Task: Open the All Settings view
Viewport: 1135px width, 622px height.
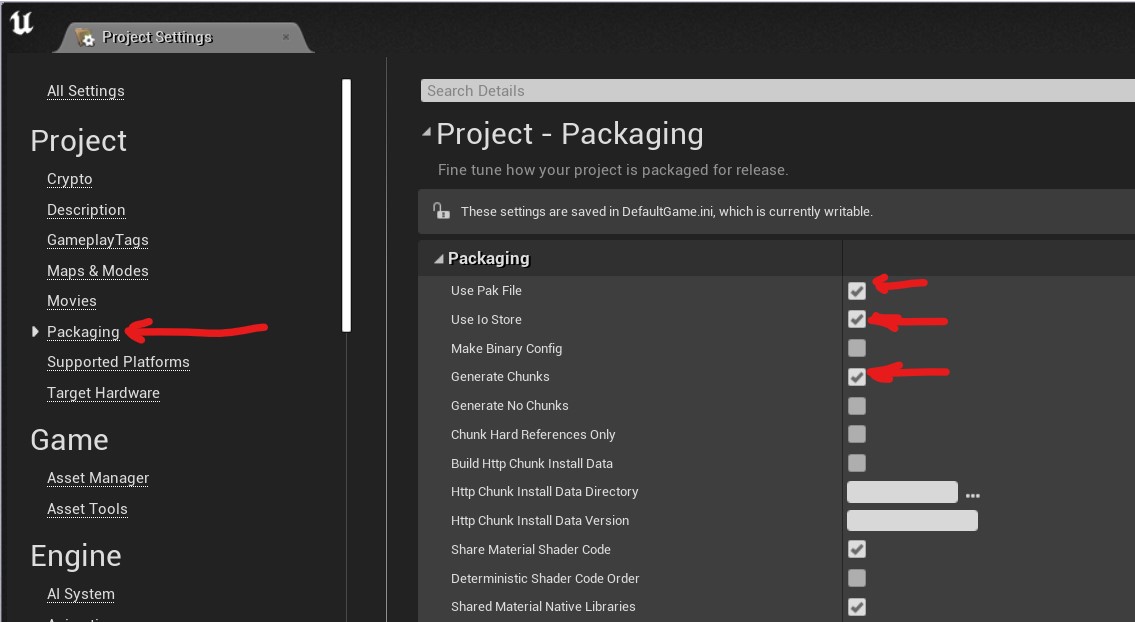Action: click(85, 91)
